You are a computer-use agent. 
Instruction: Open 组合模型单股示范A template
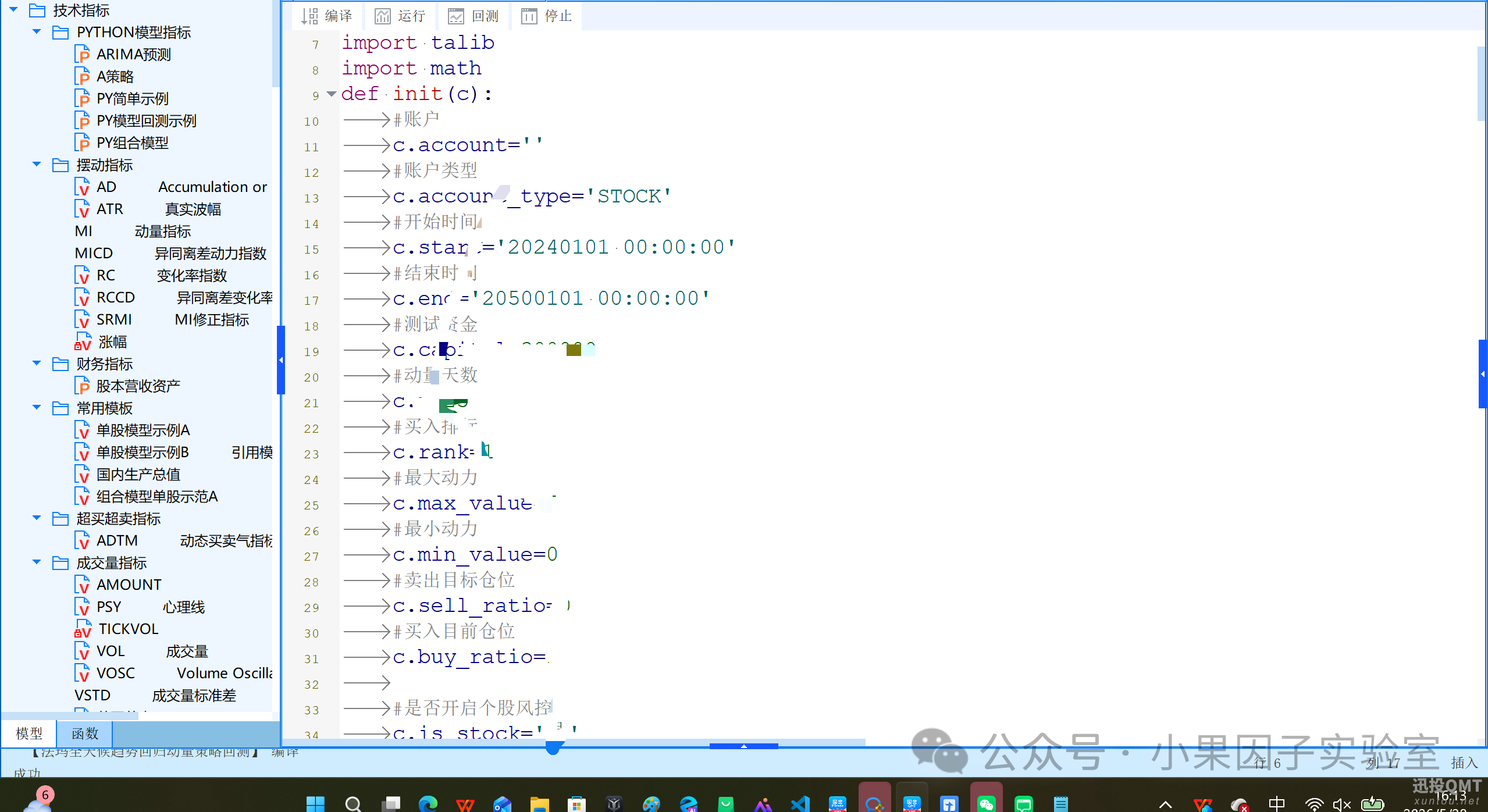pos(147,496)
